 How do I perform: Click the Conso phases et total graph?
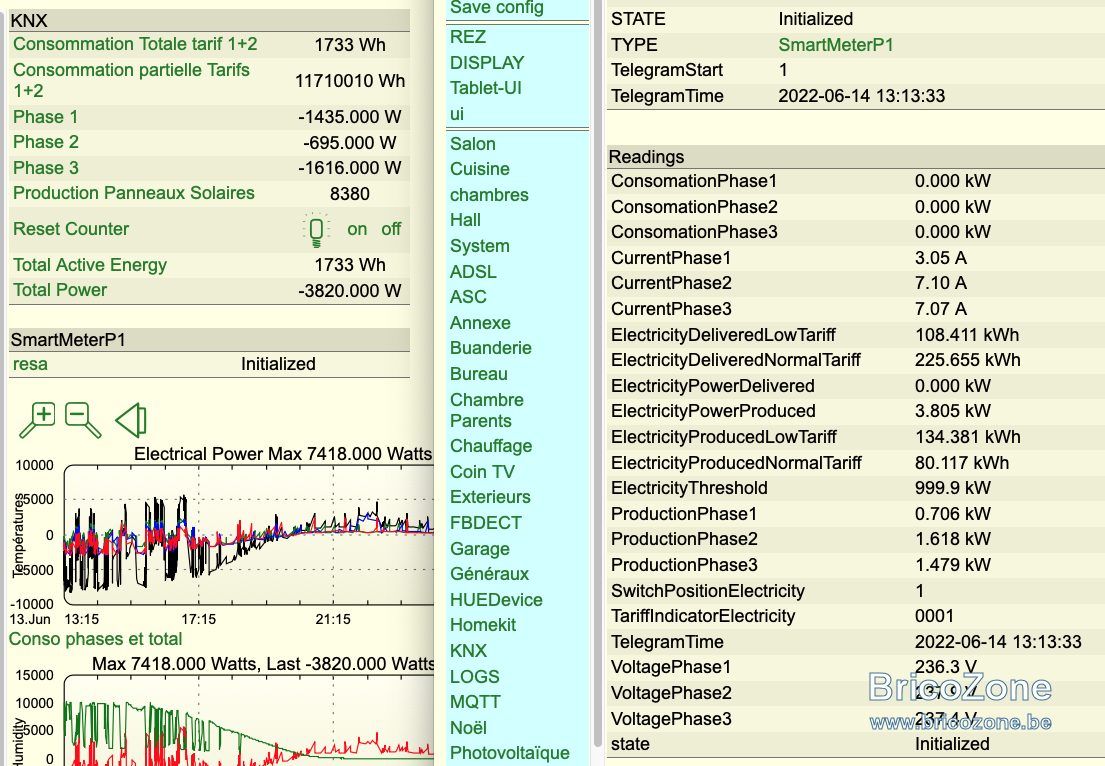(249, 719)
